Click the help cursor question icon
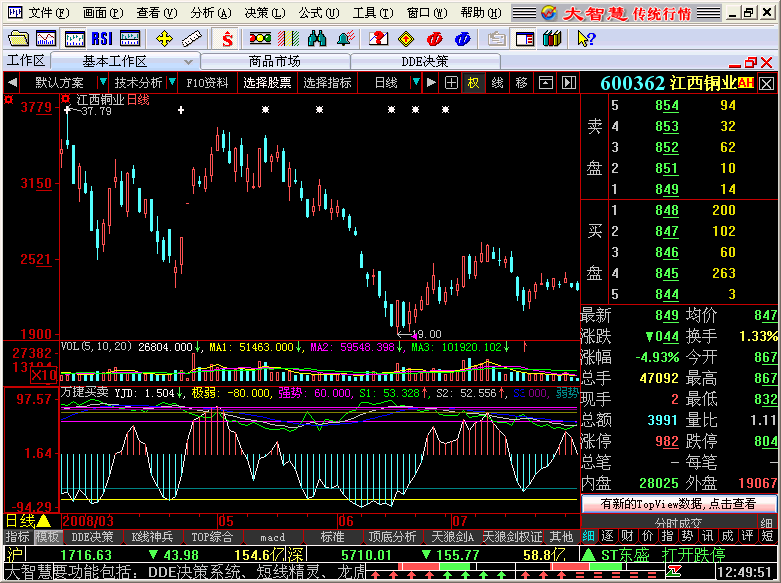 (x=586, y=38)
